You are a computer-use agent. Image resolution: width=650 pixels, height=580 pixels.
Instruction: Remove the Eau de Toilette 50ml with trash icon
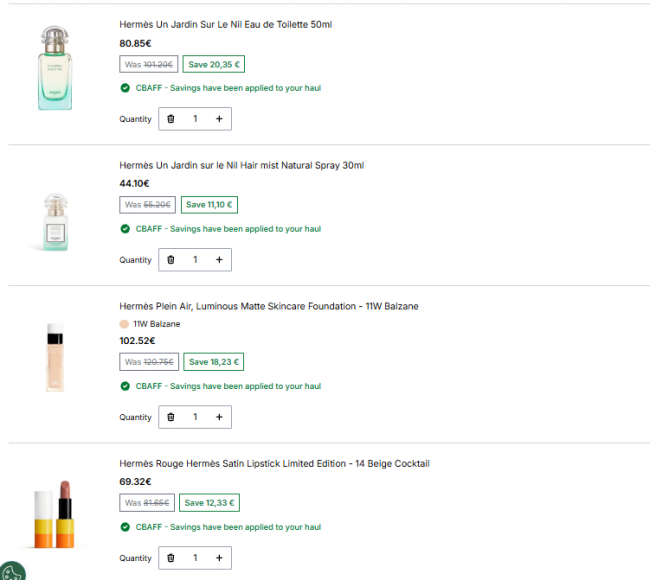pyautogui.click(x=171, y=119)
